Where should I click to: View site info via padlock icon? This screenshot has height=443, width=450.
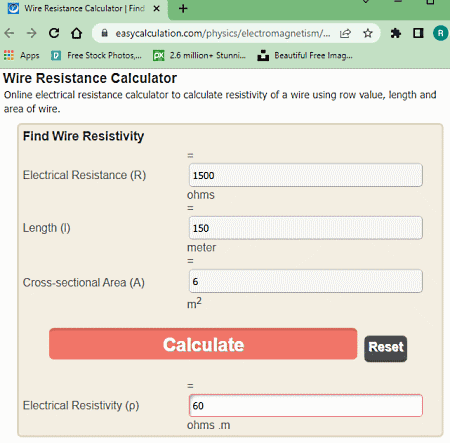pos(105,33)
